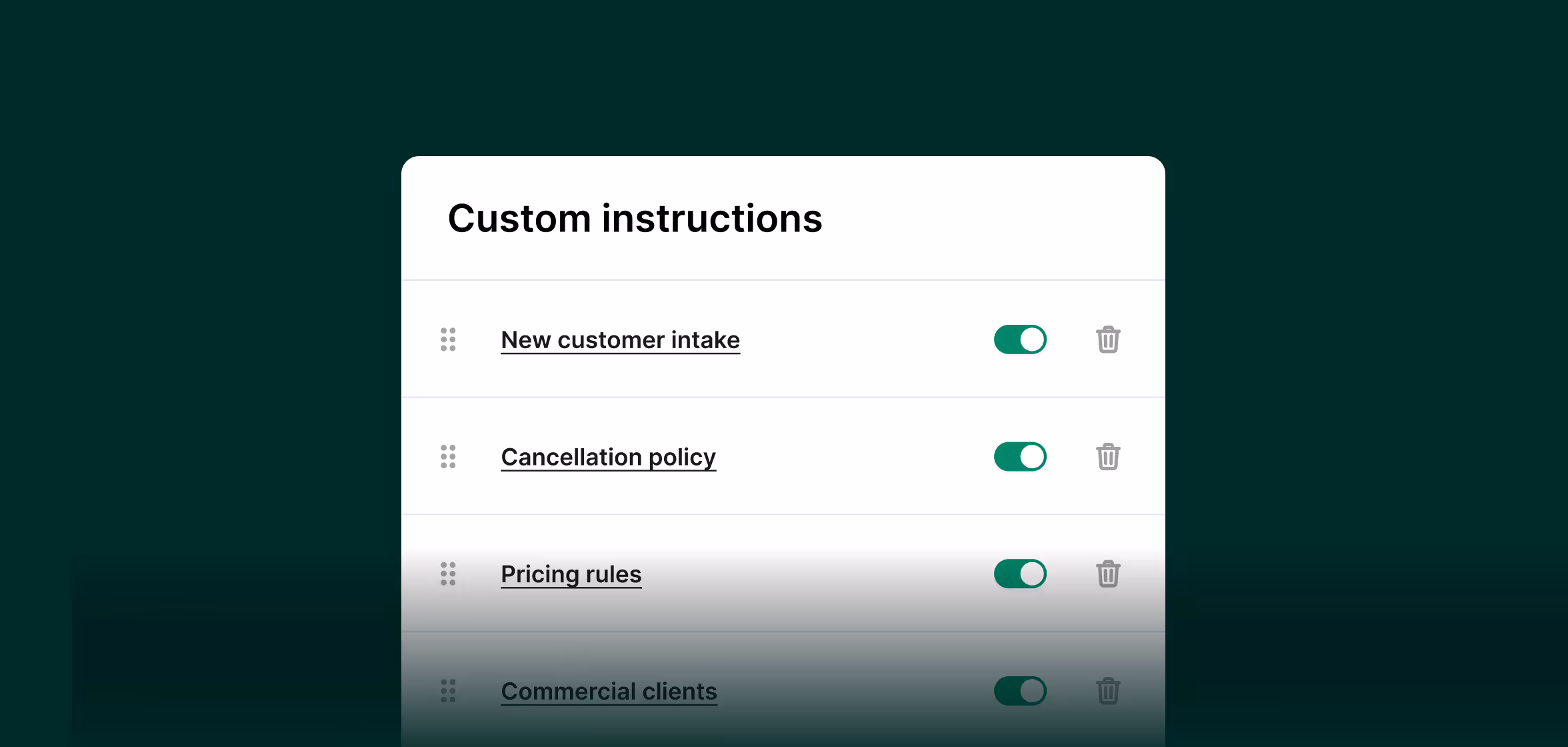Disable the New customer intake toggle

tap(1020, 339)
